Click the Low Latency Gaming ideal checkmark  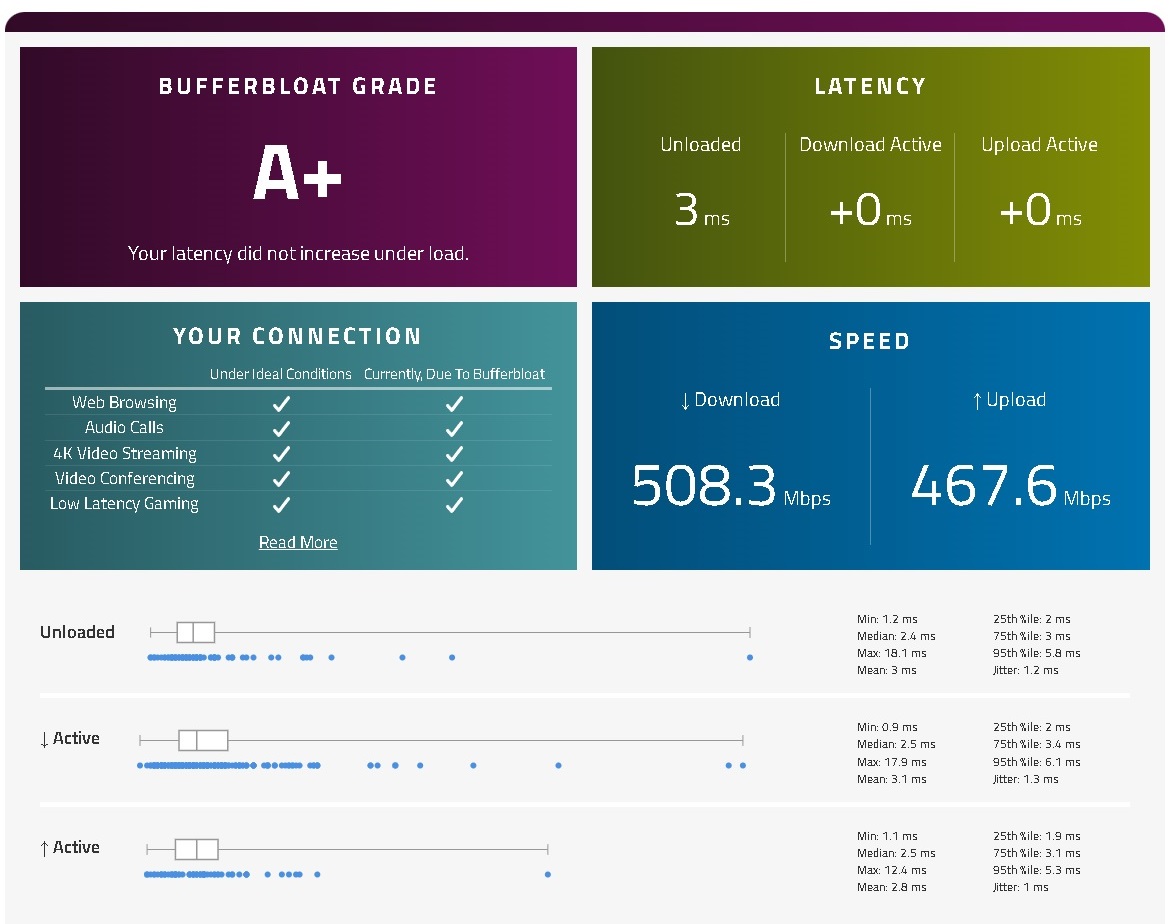(x=281, y=505)
